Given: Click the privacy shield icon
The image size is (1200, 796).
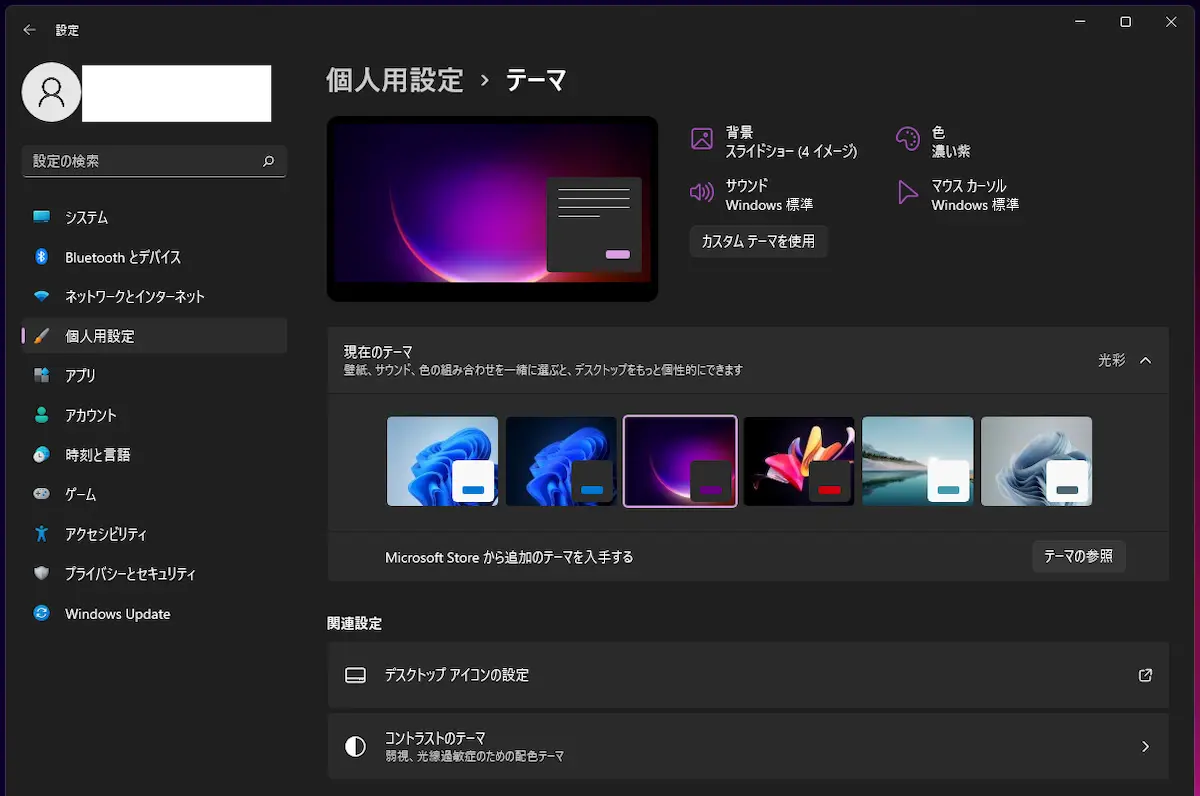Looking at the screenshot, I should click(41, 574).
